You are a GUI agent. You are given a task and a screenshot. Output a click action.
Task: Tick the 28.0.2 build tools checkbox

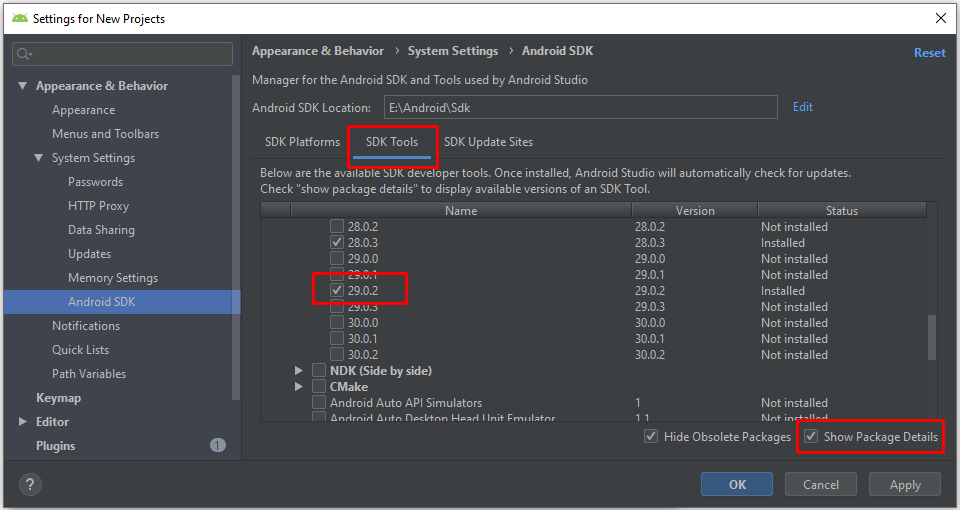coord(337,227)
